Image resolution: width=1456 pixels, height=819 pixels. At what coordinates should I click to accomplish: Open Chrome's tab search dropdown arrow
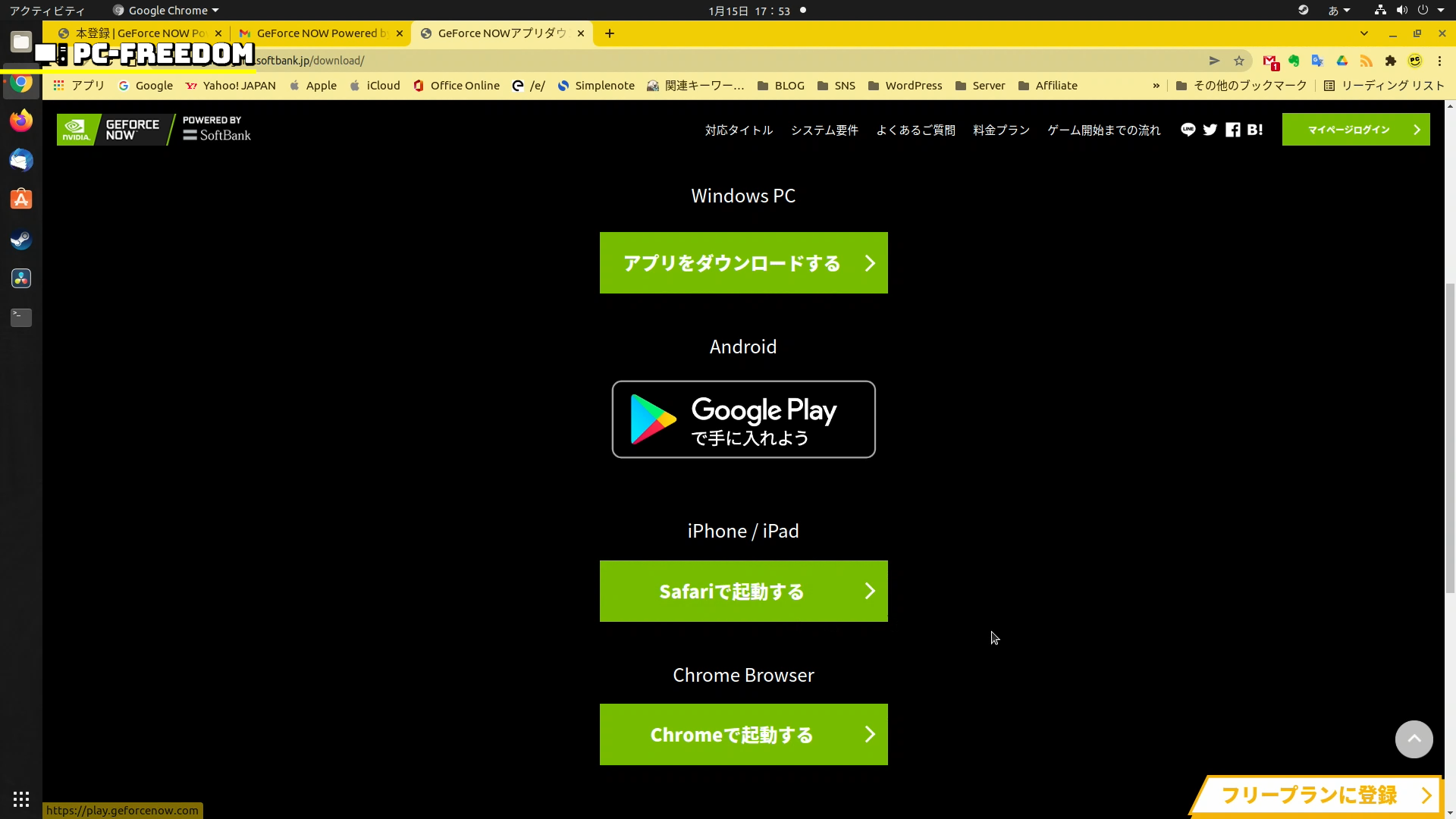(x=1364, y=33)
